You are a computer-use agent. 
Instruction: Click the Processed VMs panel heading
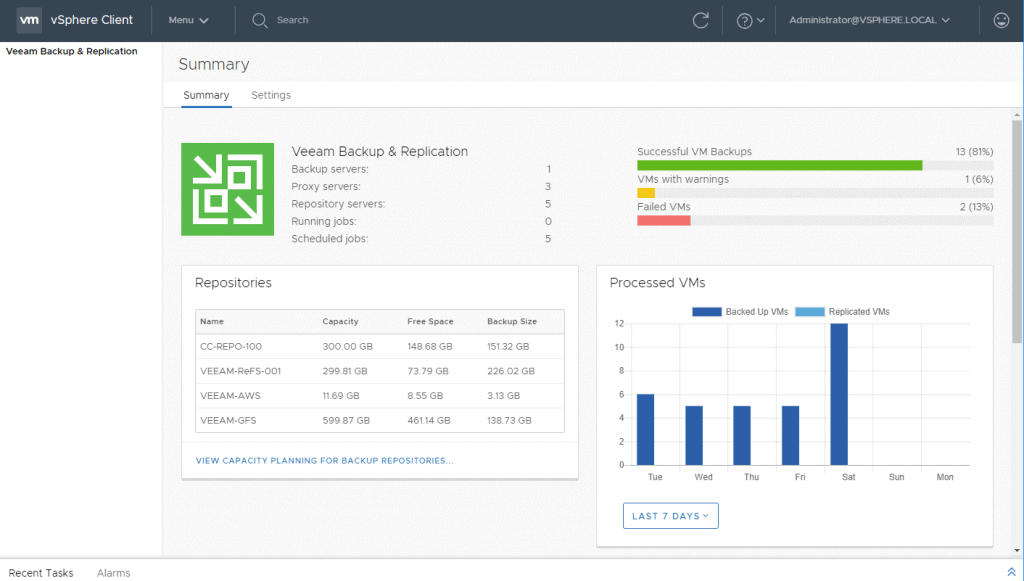[x=658, y=283]
